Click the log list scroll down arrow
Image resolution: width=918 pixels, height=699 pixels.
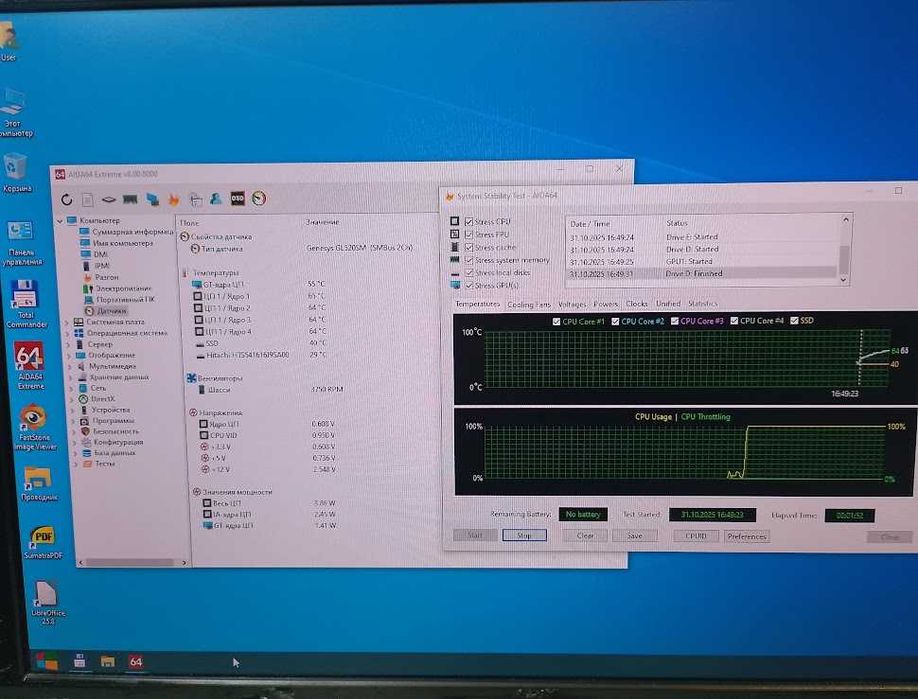click(844, 280)
